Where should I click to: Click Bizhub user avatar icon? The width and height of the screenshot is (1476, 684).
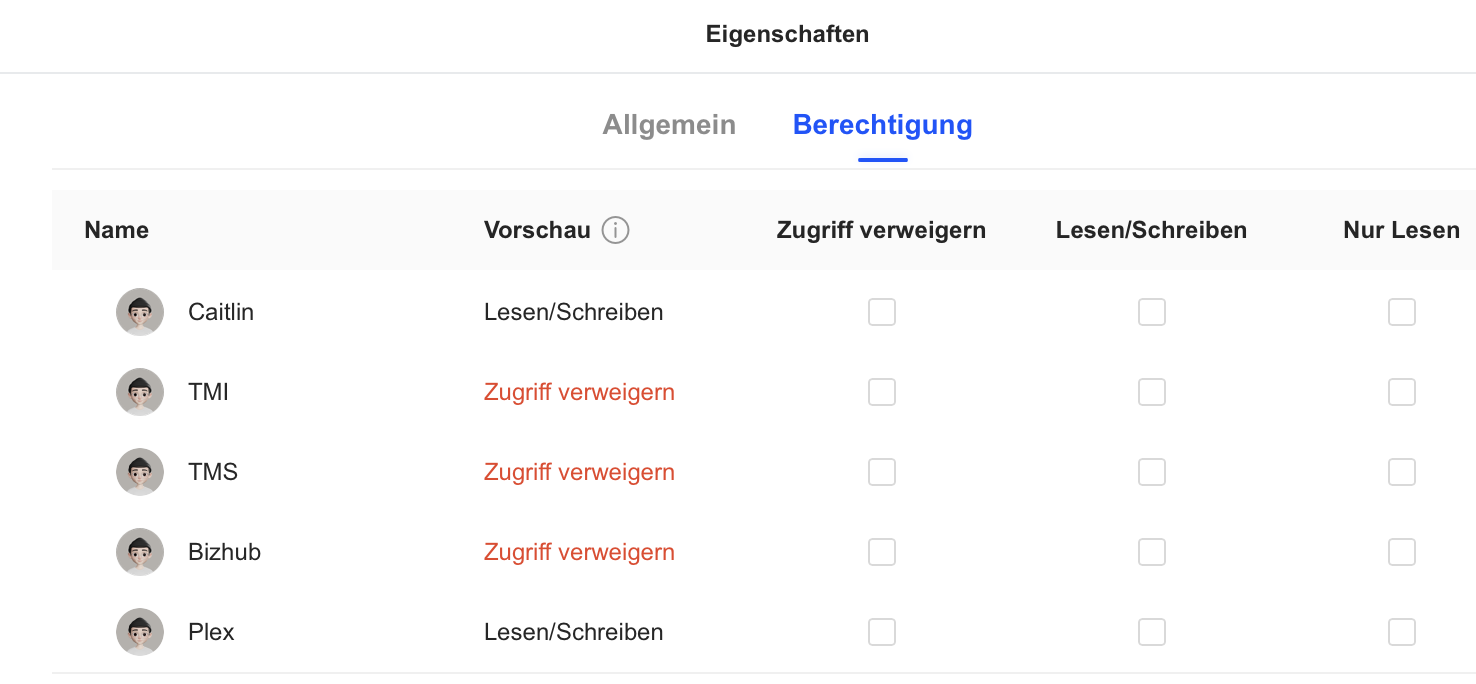click(140, 552)
